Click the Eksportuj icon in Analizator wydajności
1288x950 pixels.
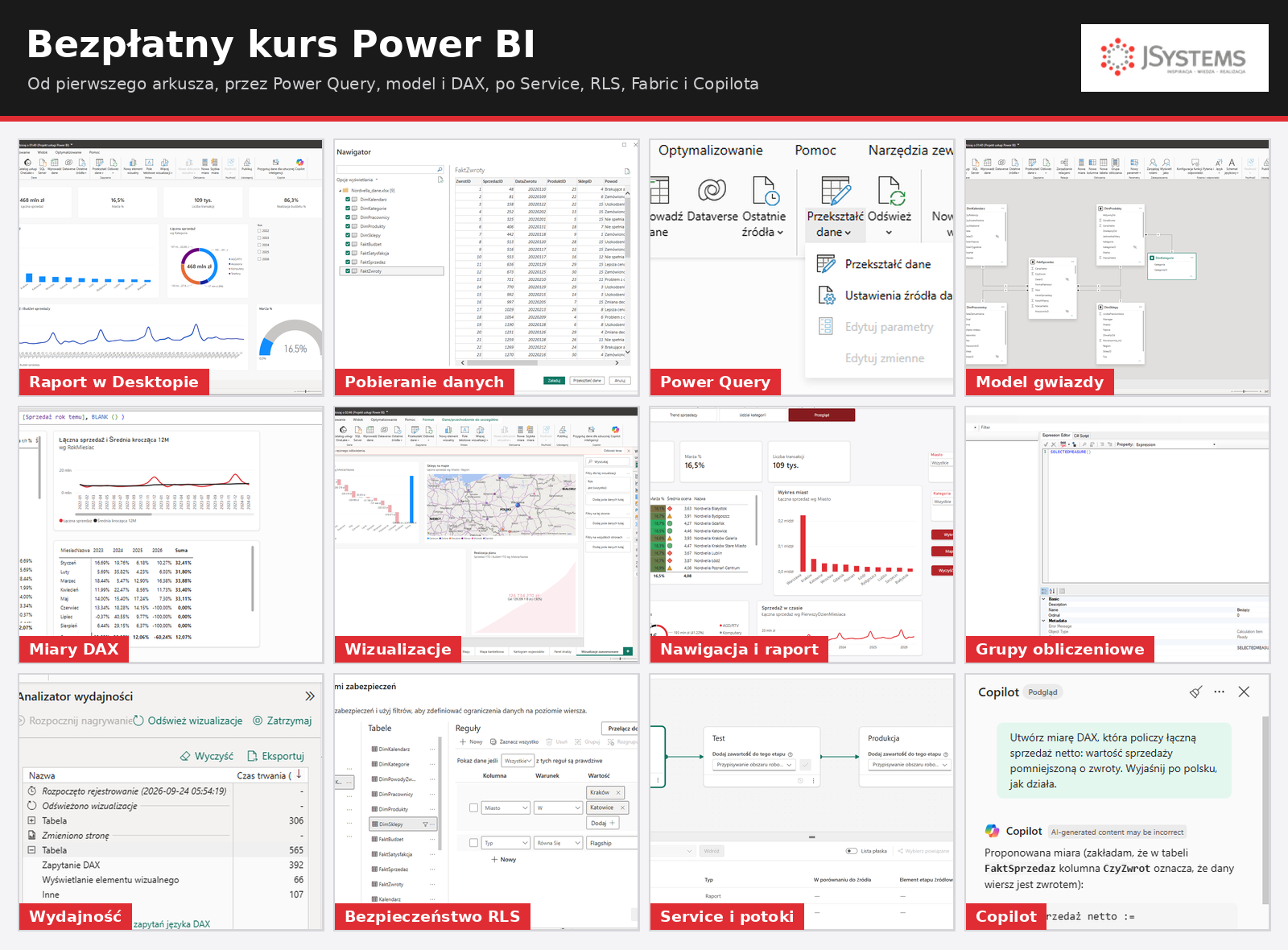tap(252, 756)
